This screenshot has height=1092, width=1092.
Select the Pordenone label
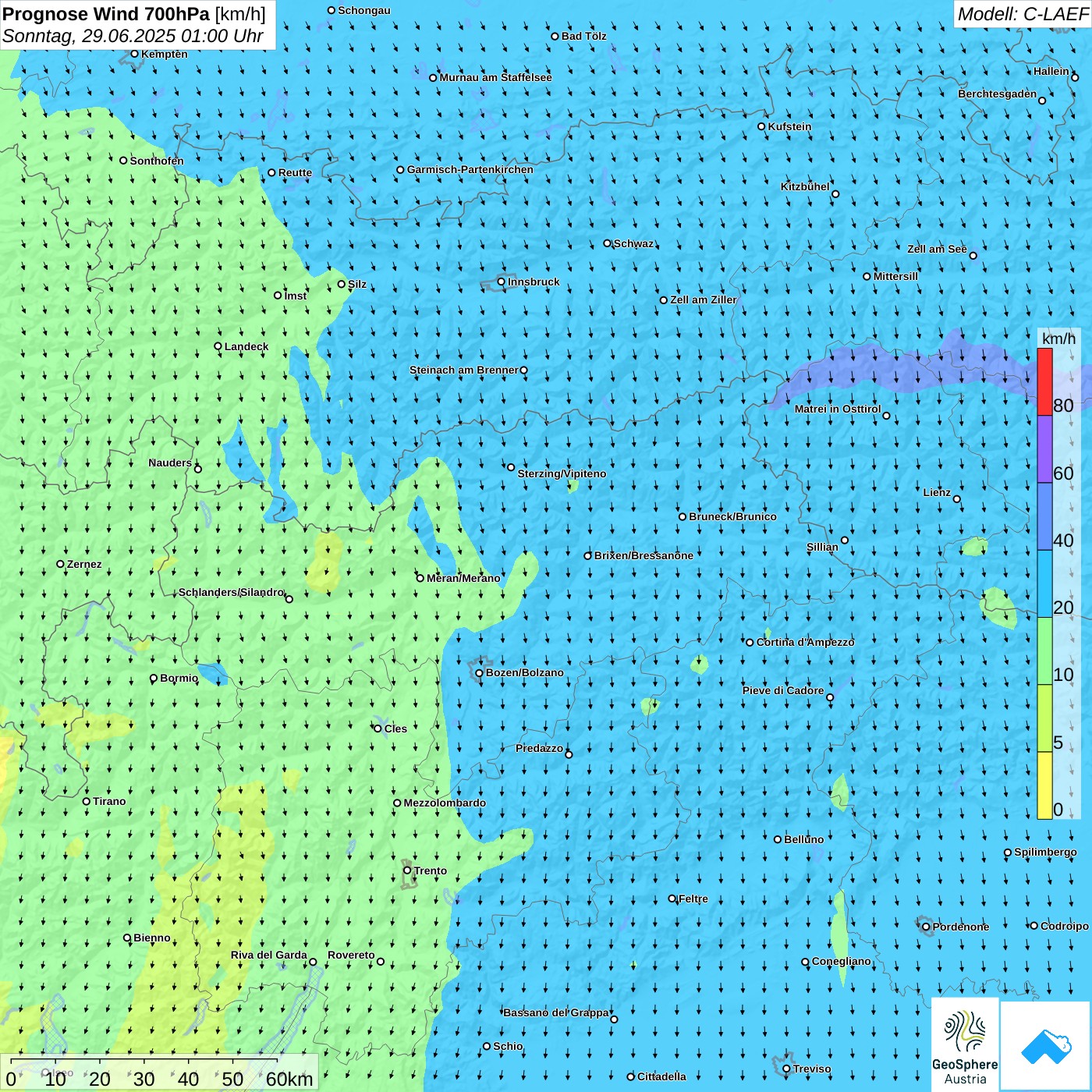[x=960, y=927]
